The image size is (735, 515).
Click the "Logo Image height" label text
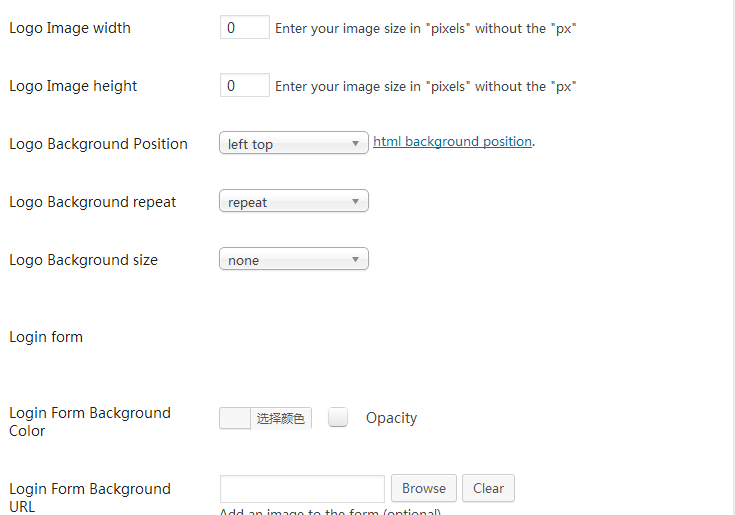(x=73, y=86)
